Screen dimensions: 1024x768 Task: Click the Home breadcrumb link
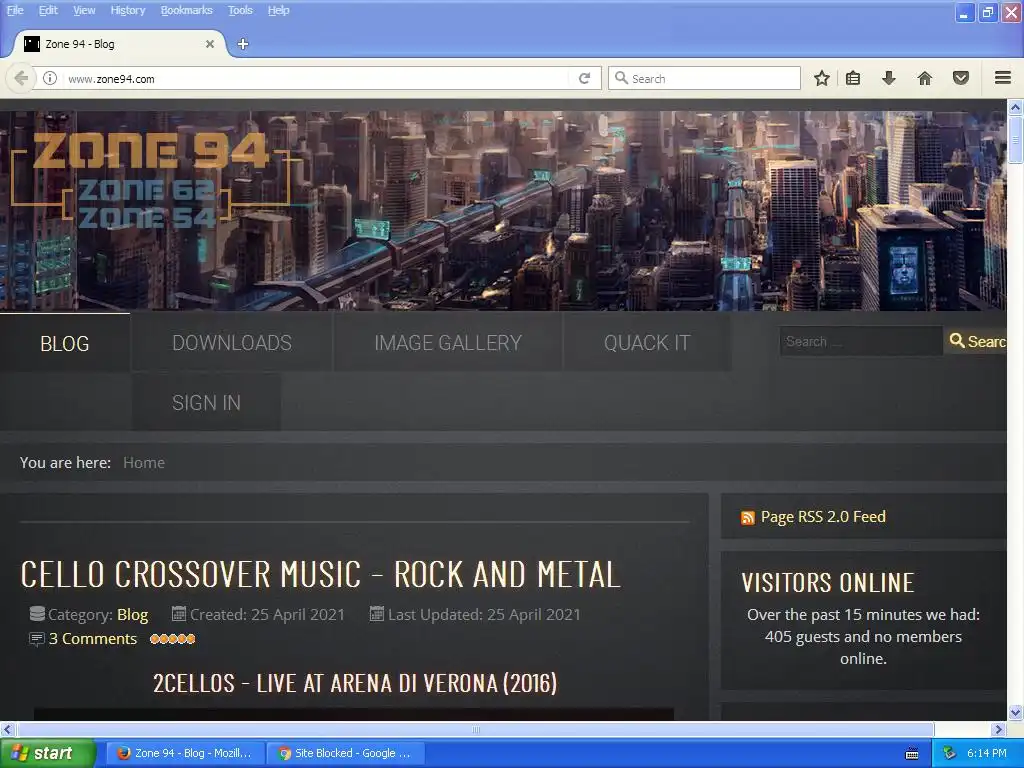144,462
